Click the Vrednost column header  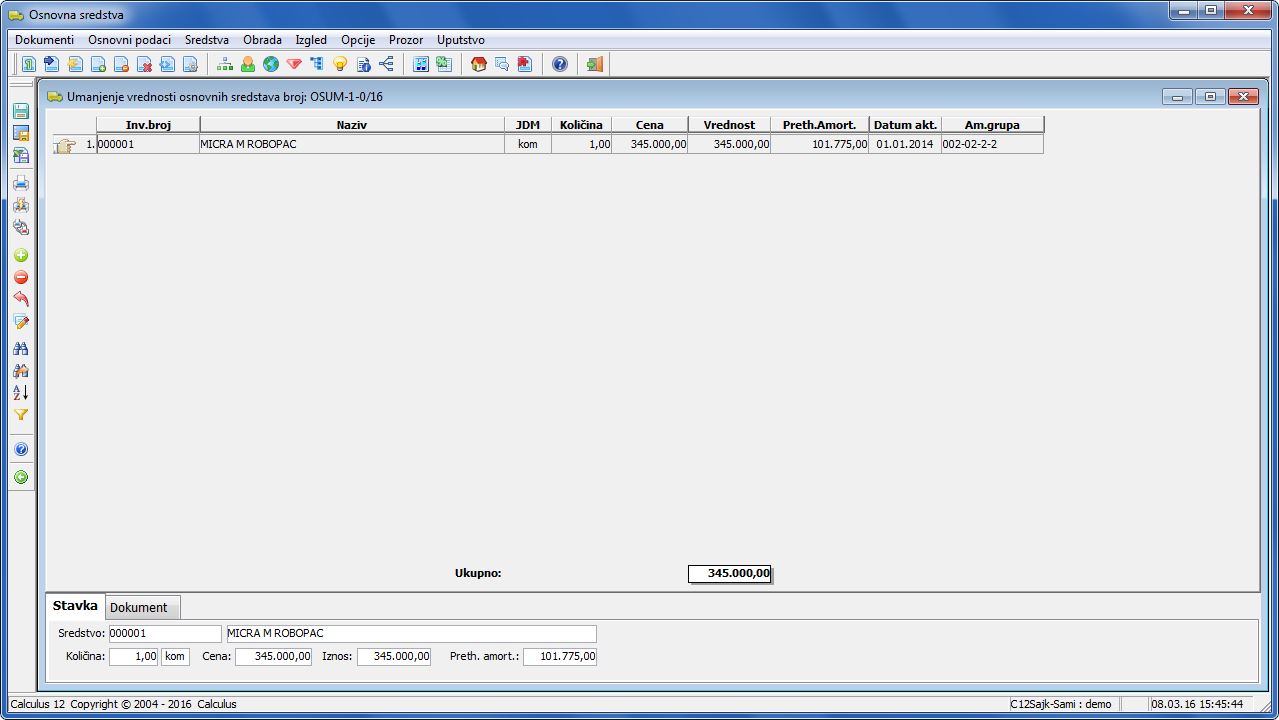click(x=729, y=125)
